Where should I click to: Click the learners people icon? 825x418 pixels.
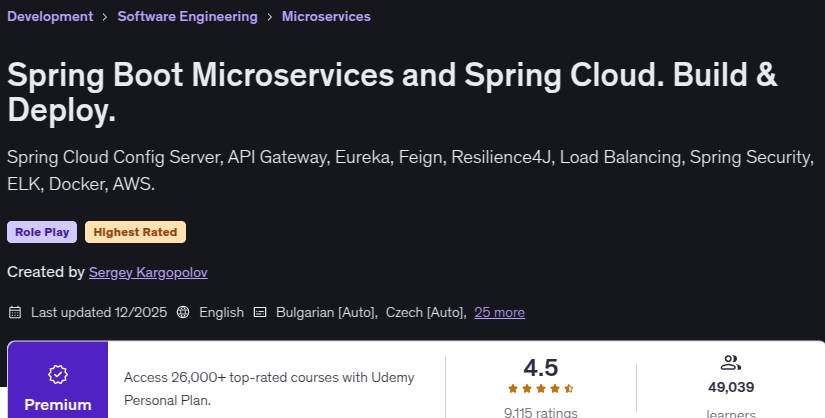click(x=731, y=363)
